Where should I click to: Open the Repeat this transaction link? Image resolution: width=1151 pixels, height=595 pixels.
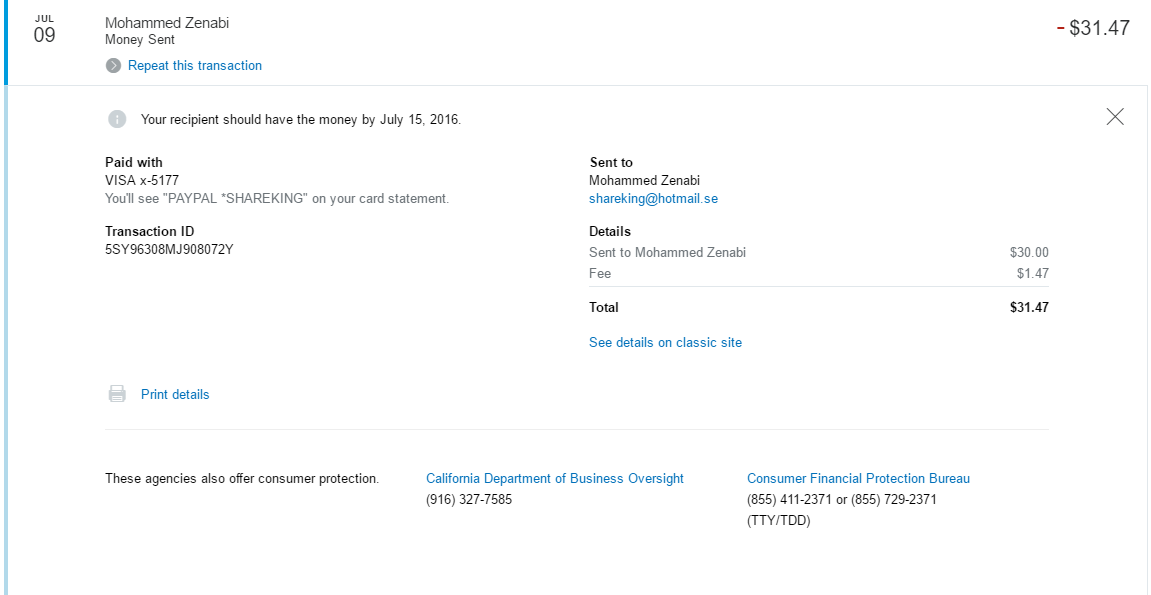click(x=195, y=66)
